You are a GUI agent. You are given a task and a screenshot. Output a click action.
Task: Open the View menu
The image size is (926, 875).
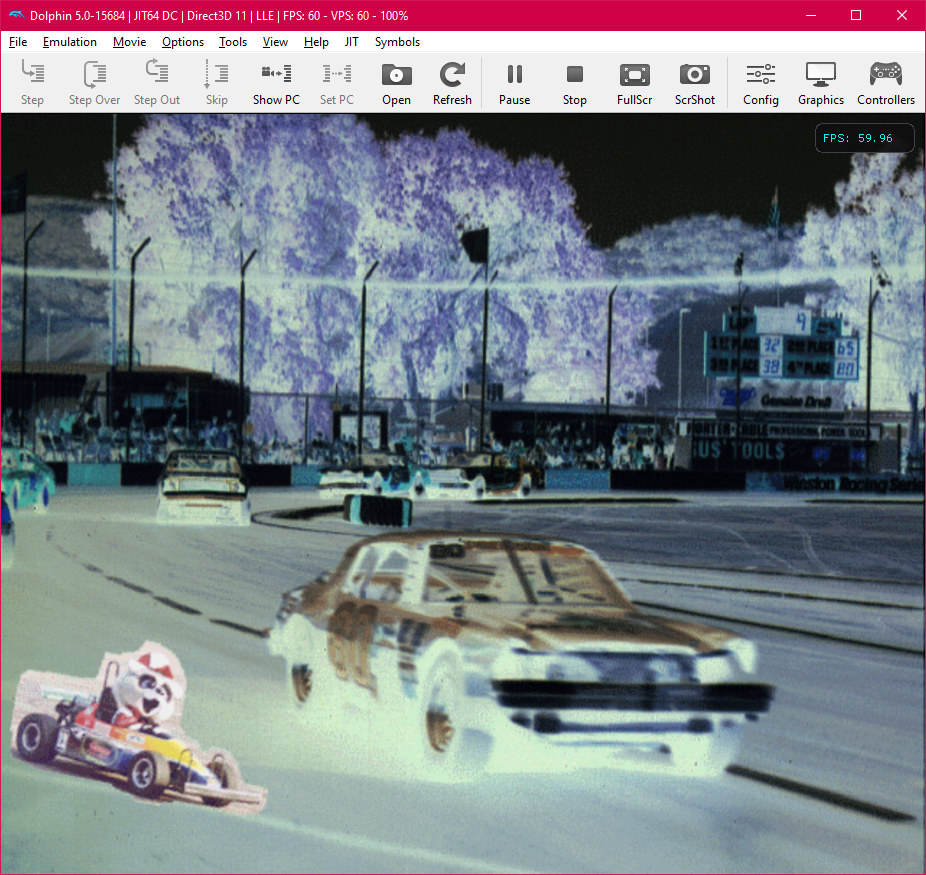(x=275, y=42)
